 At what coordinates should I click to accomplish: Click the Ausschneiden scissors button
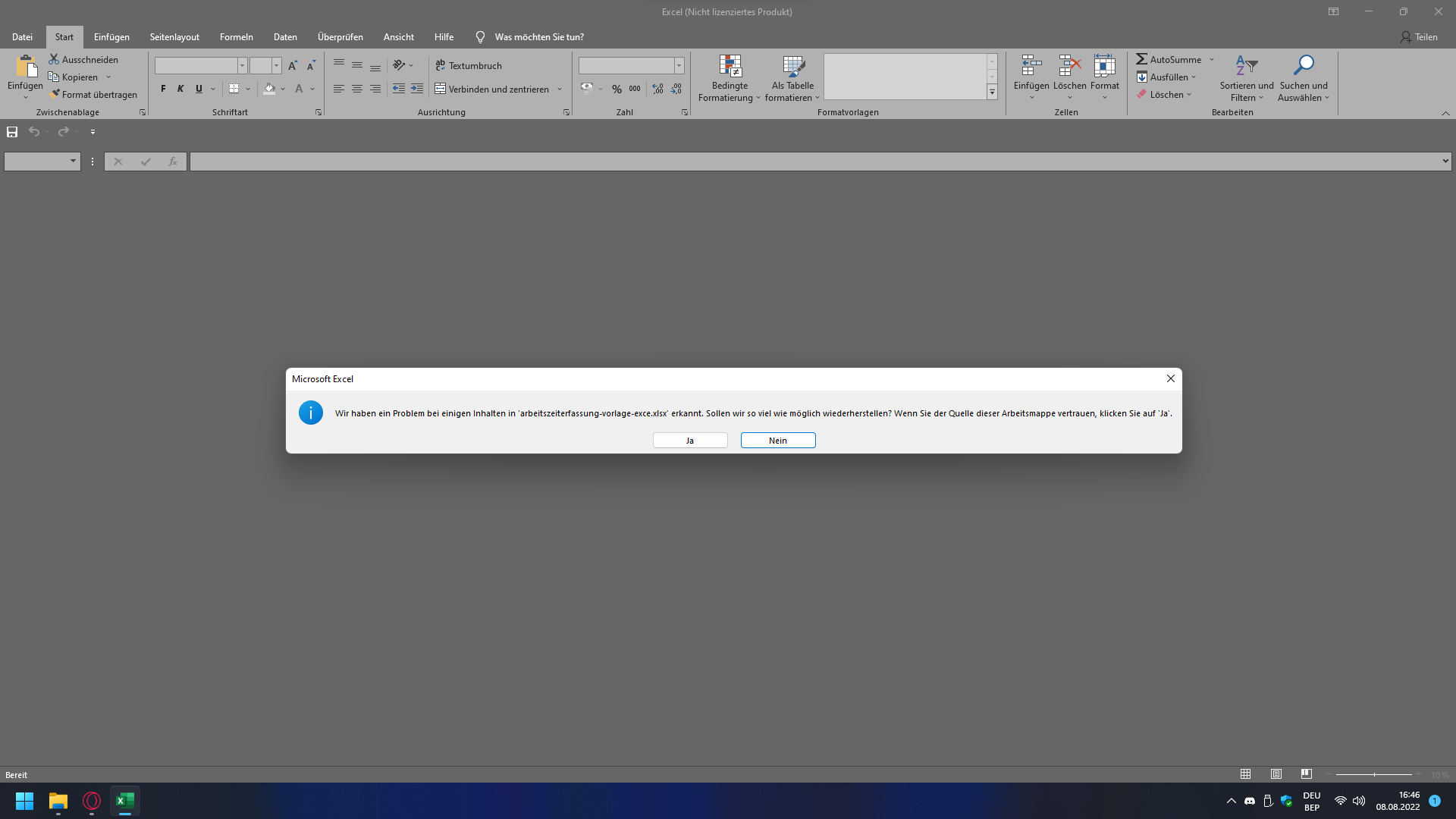coord(83,59)
